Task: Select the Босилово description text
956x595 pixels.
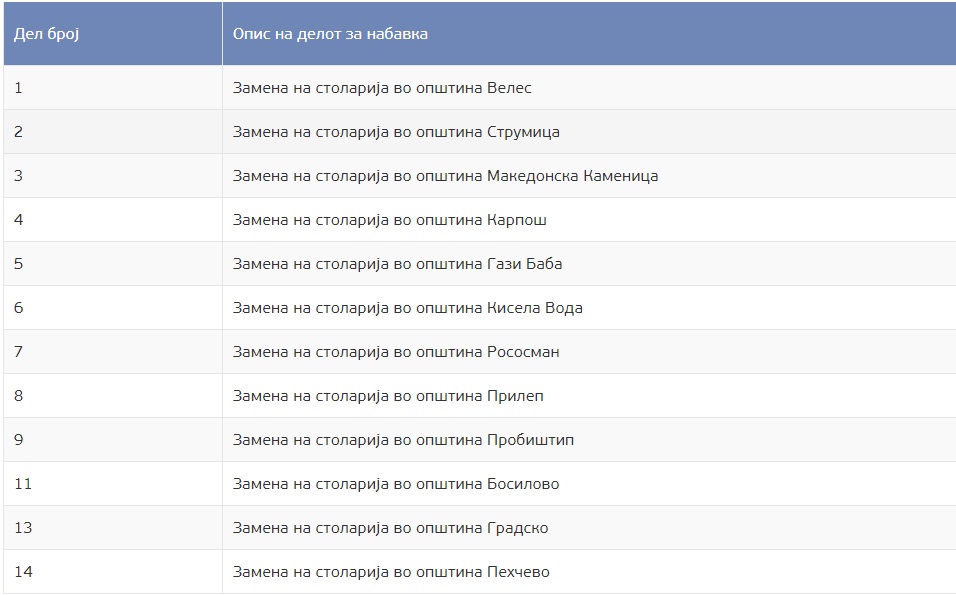Action: (x=396, y=484)
